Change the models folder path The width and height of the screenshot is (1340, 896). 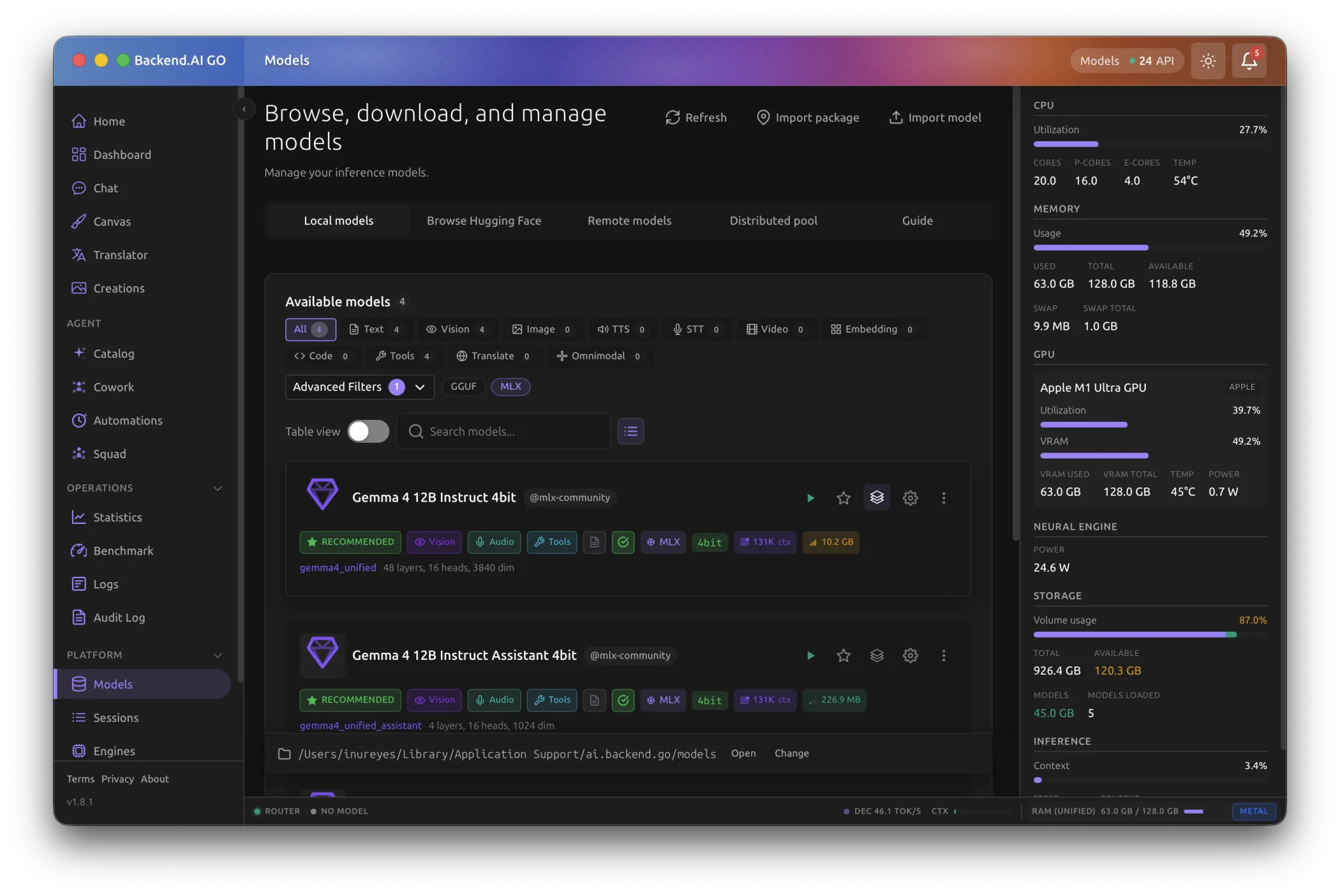pos(792,753)
